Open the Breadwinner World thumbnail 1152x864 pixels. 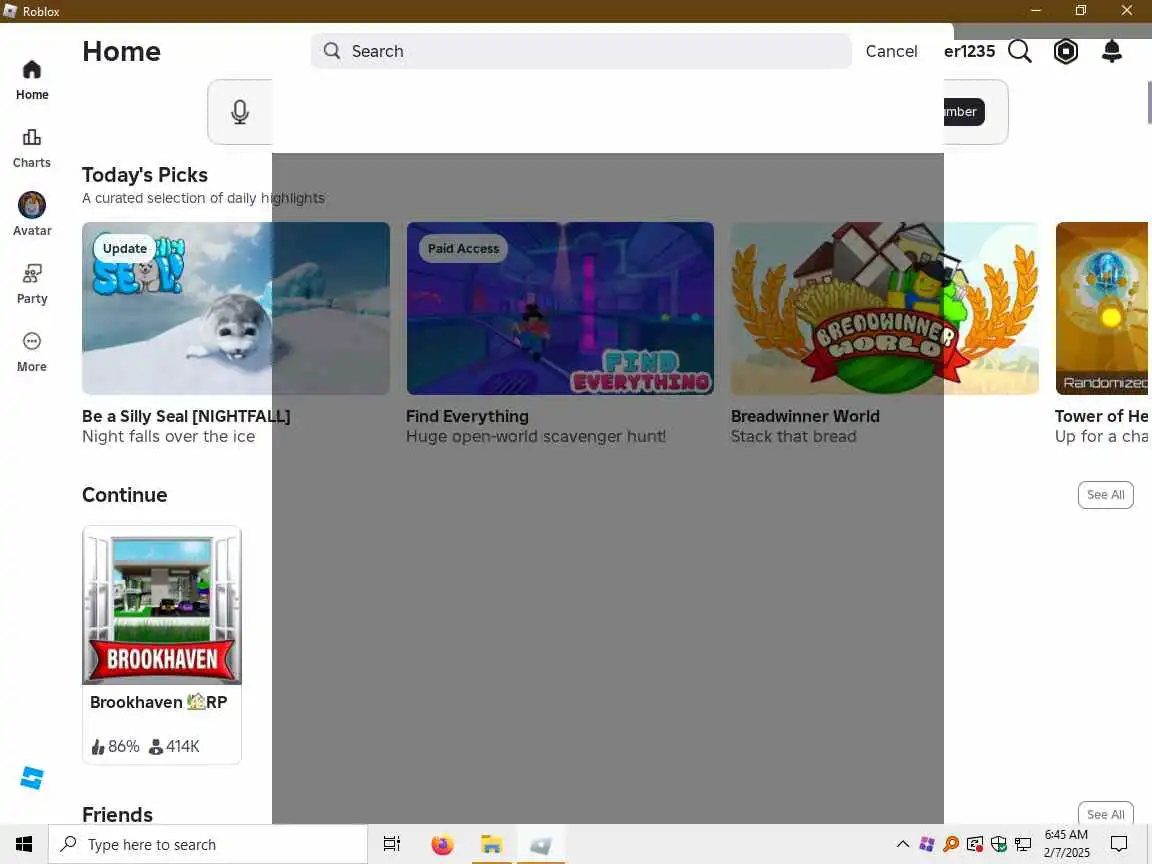(885, 309)
